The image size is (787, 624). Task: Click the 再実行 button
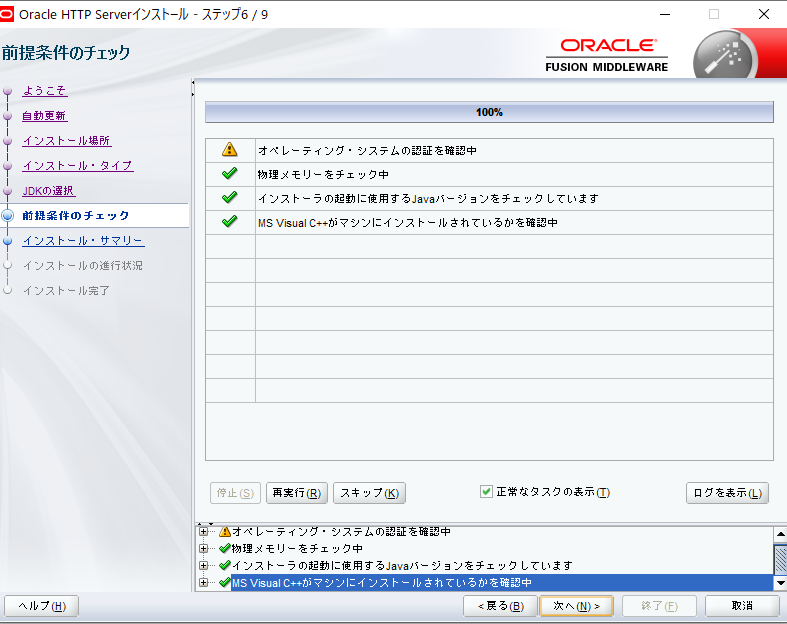[297, 493]
